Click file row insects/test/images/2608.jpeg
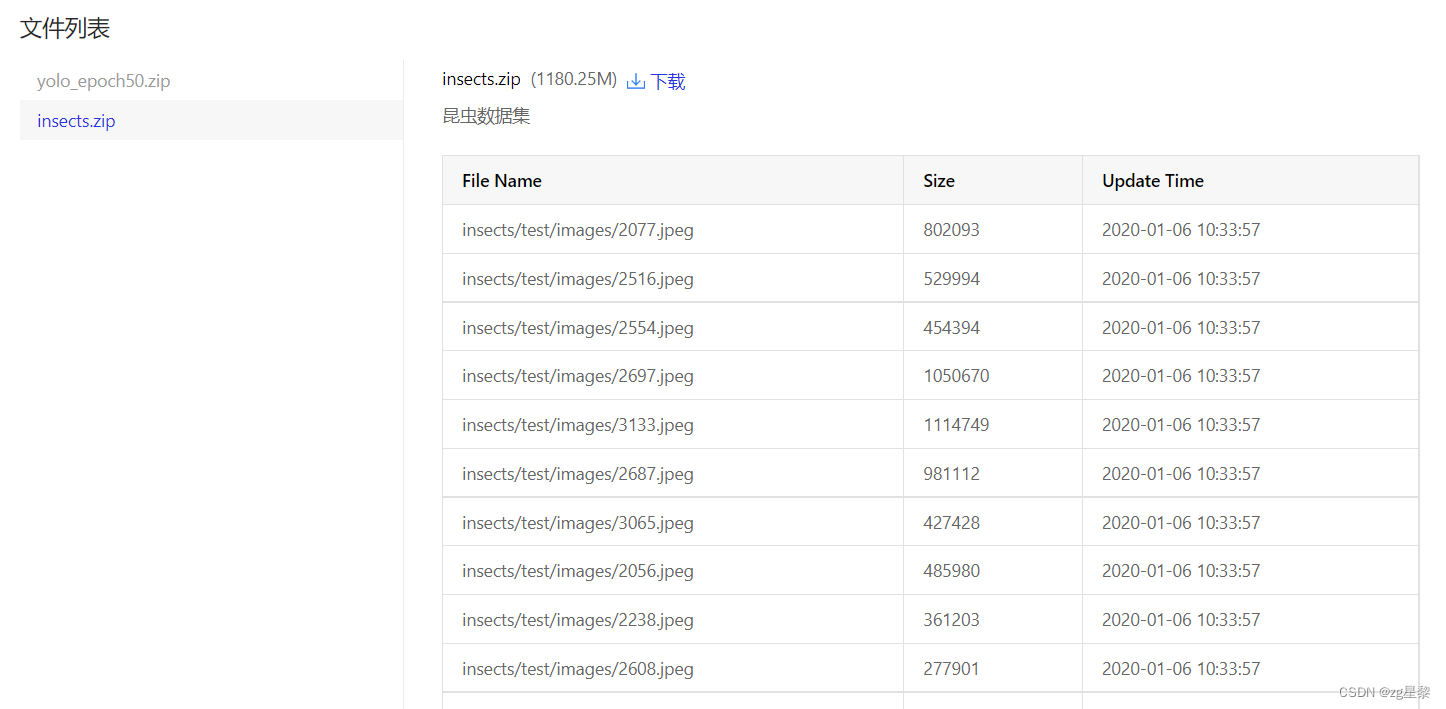Image resolution: width=1446 pixels, height=709 pixels. pos(930,669)
